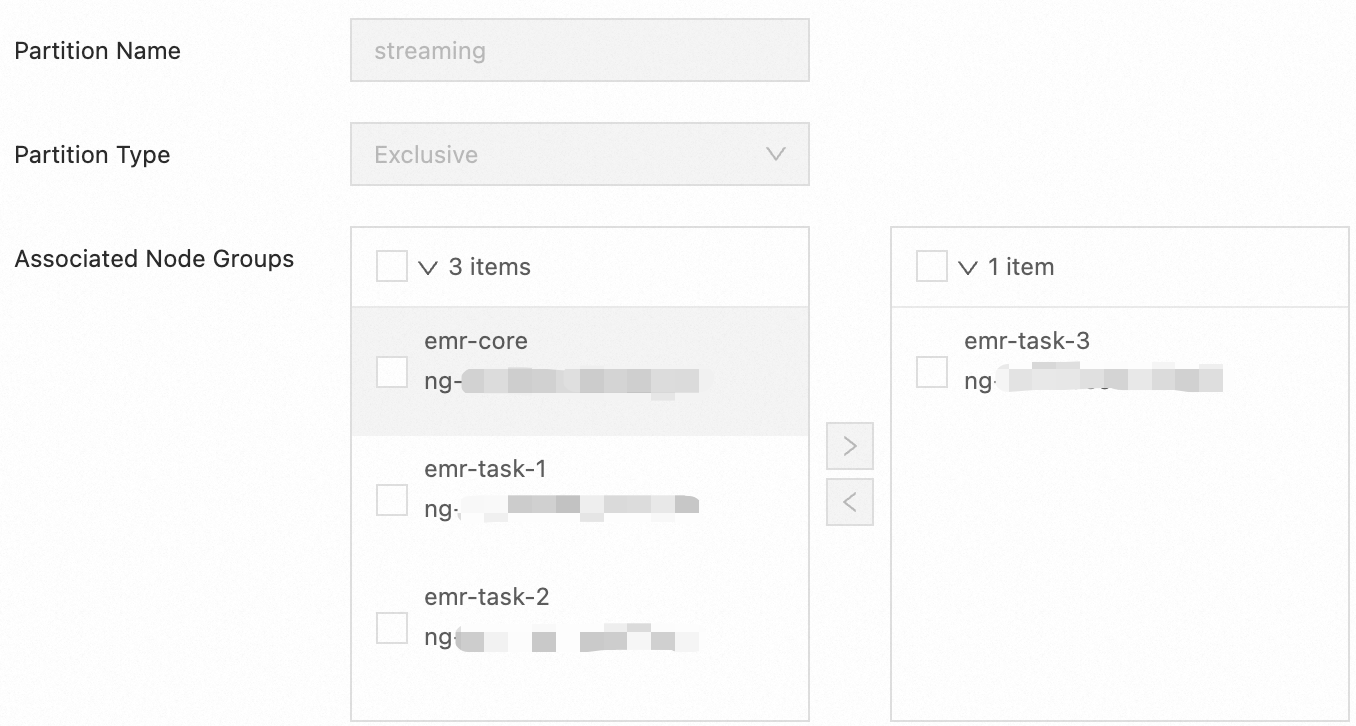Open the Partition Type Exclusive dropdown

tap(579, 155)
